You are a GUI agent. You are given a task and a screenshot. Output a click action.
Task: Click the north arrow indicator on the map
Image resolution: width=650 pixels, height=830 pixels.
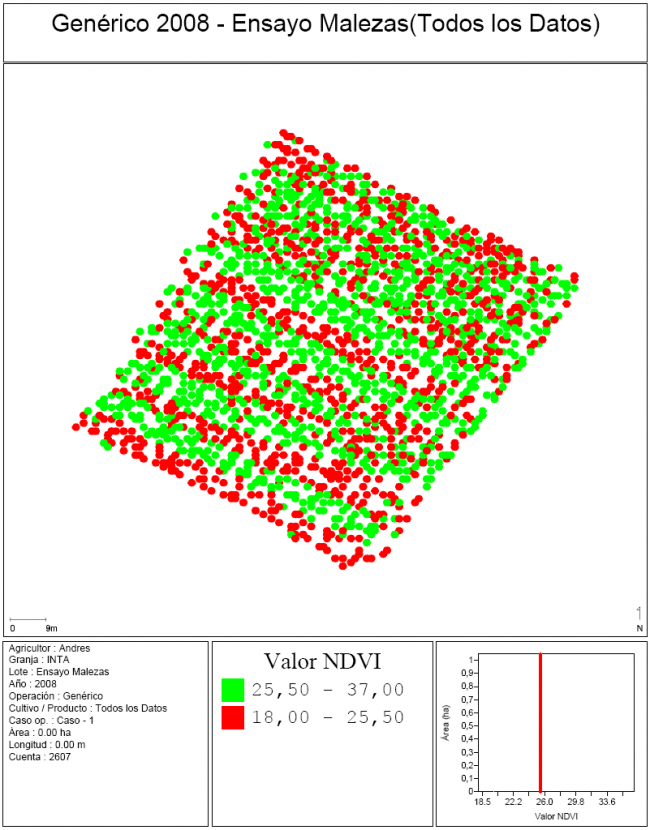coord(639,617)
